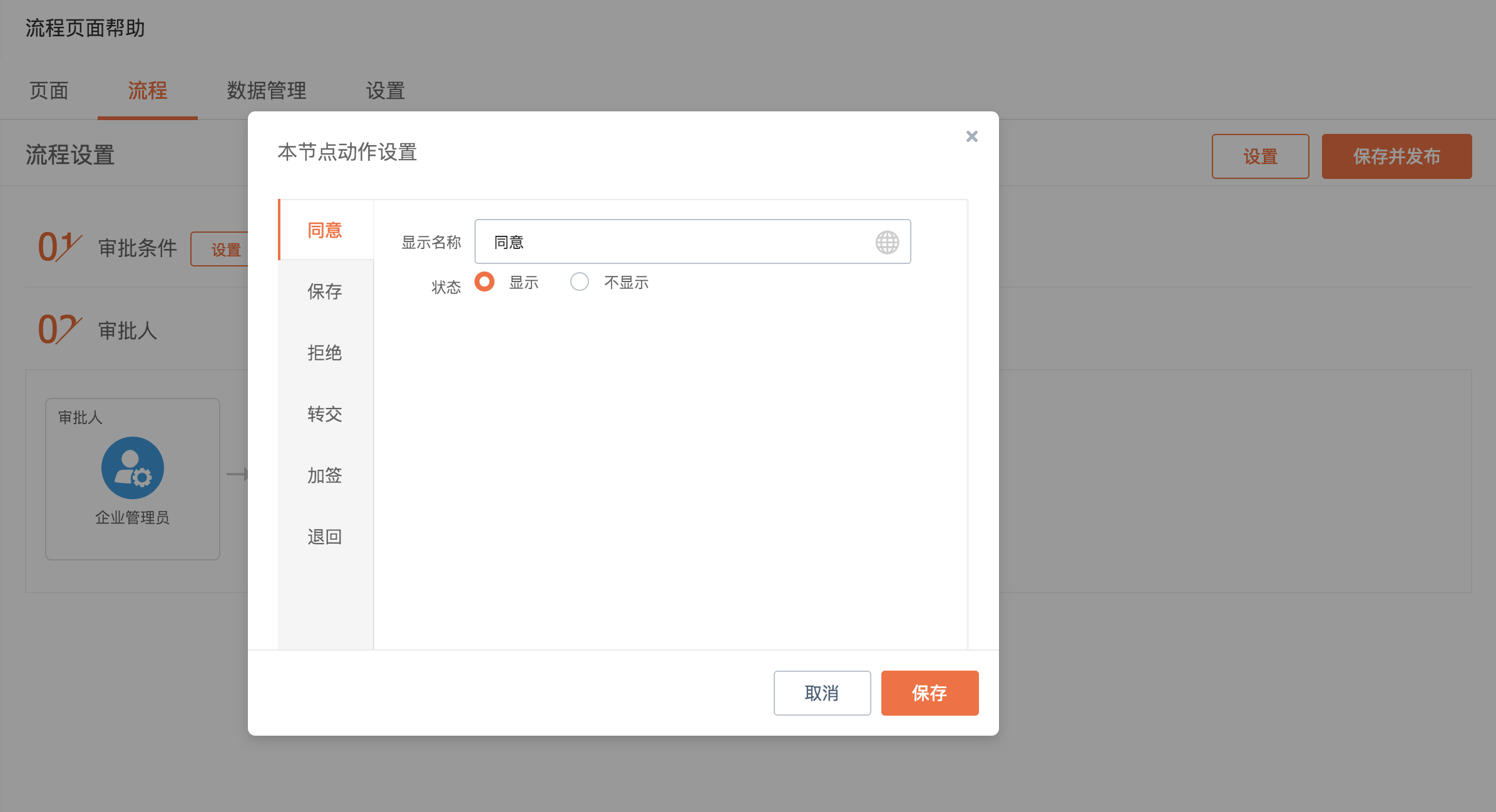Click the 保存并发布 button
Viewport: 1496px width, 812px height.
pos(1396,156)
